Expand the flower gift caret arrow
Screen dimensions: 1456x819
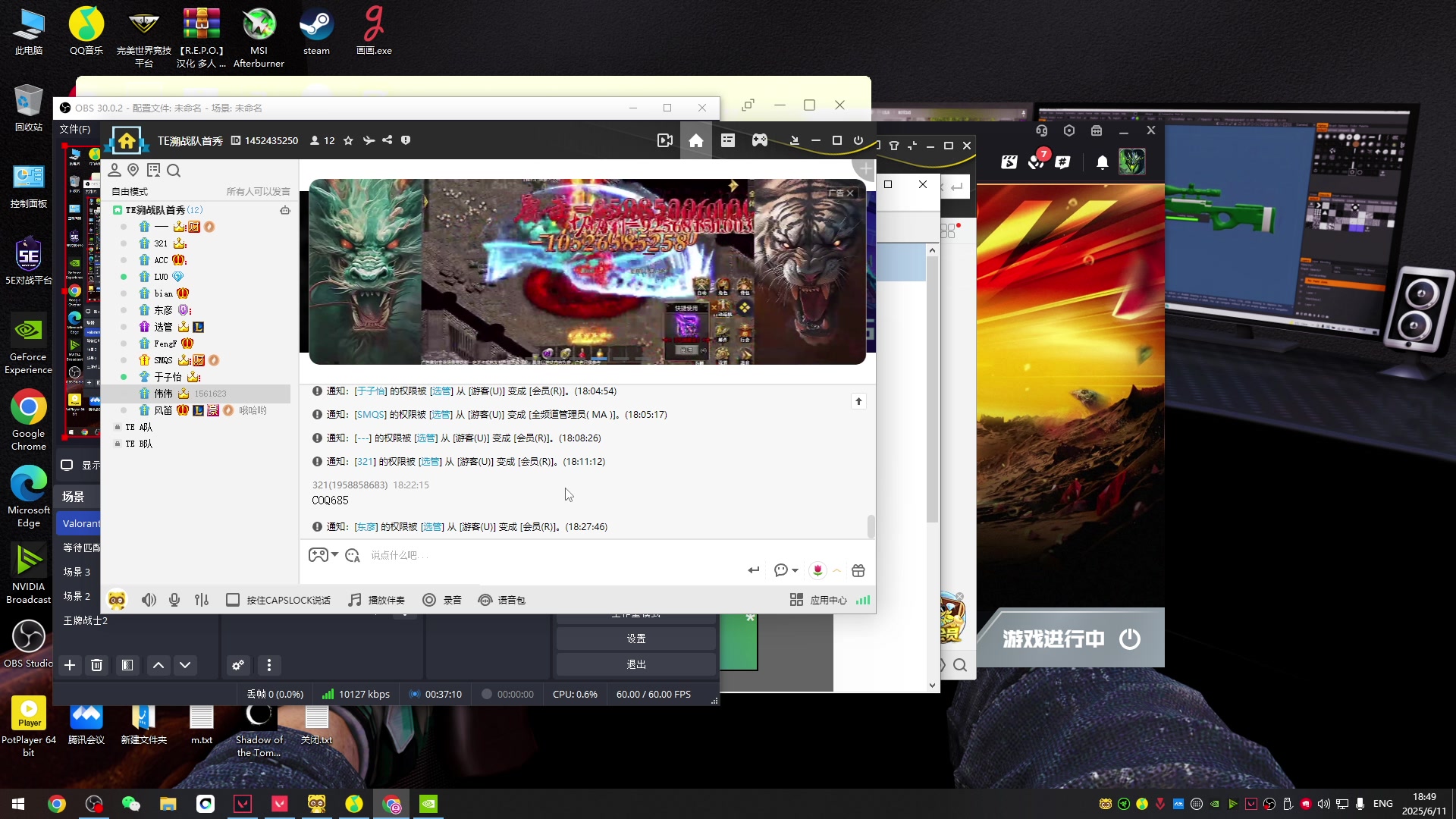837,570
